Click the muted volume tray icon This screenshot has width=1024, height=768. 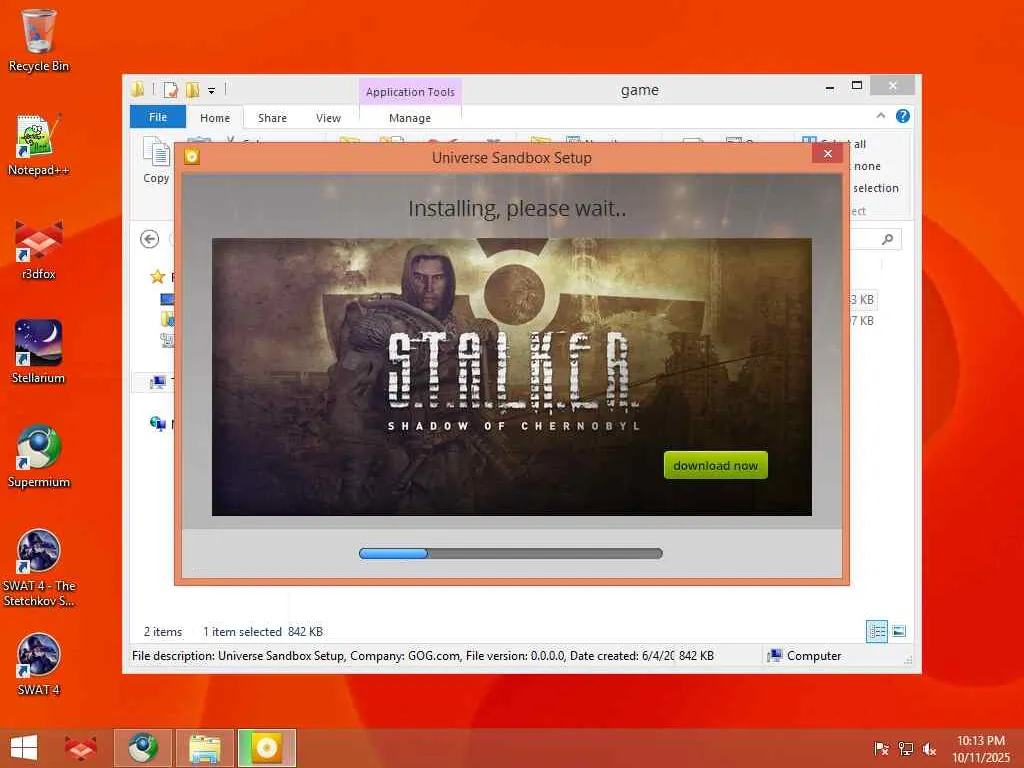click(929, 749)
